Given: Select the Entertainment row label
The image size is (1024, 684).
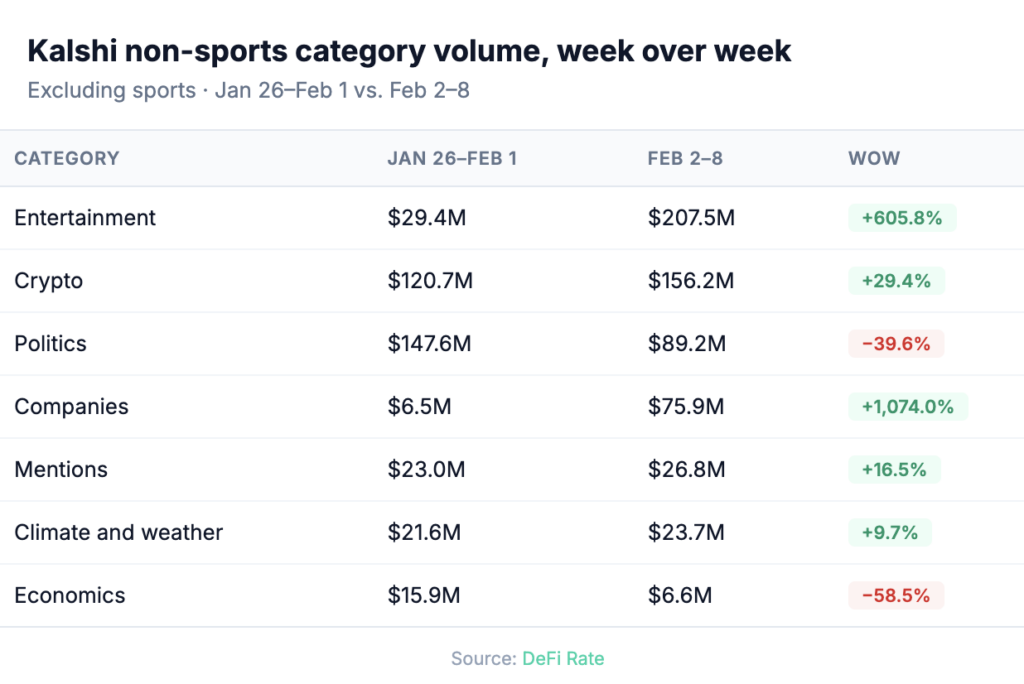Looking at the screenshot, I should (x=85, y=218).
